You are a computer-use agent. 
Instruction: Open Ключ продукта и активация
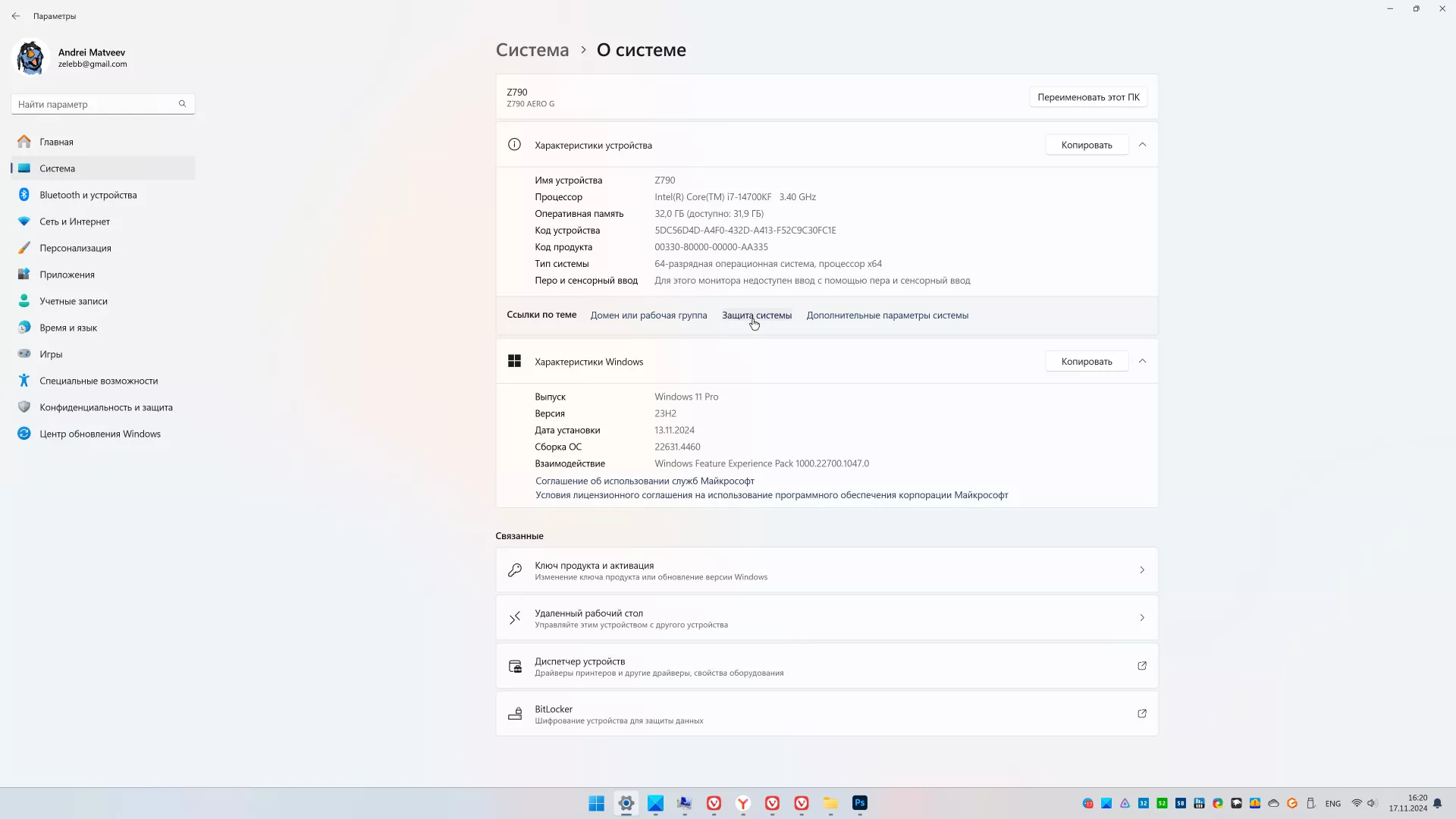(x=827, y=570)
